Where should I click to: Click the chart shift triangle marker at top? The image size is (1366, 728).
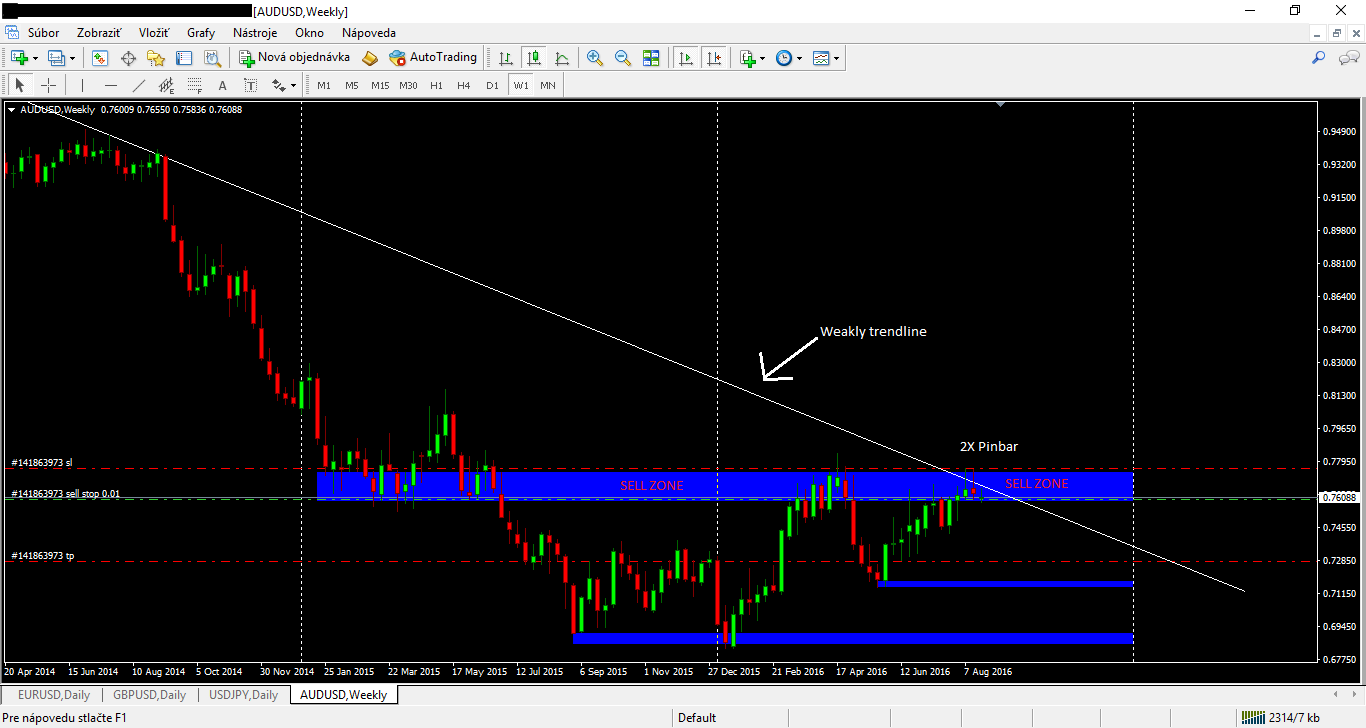click(x=1000, y=104)
